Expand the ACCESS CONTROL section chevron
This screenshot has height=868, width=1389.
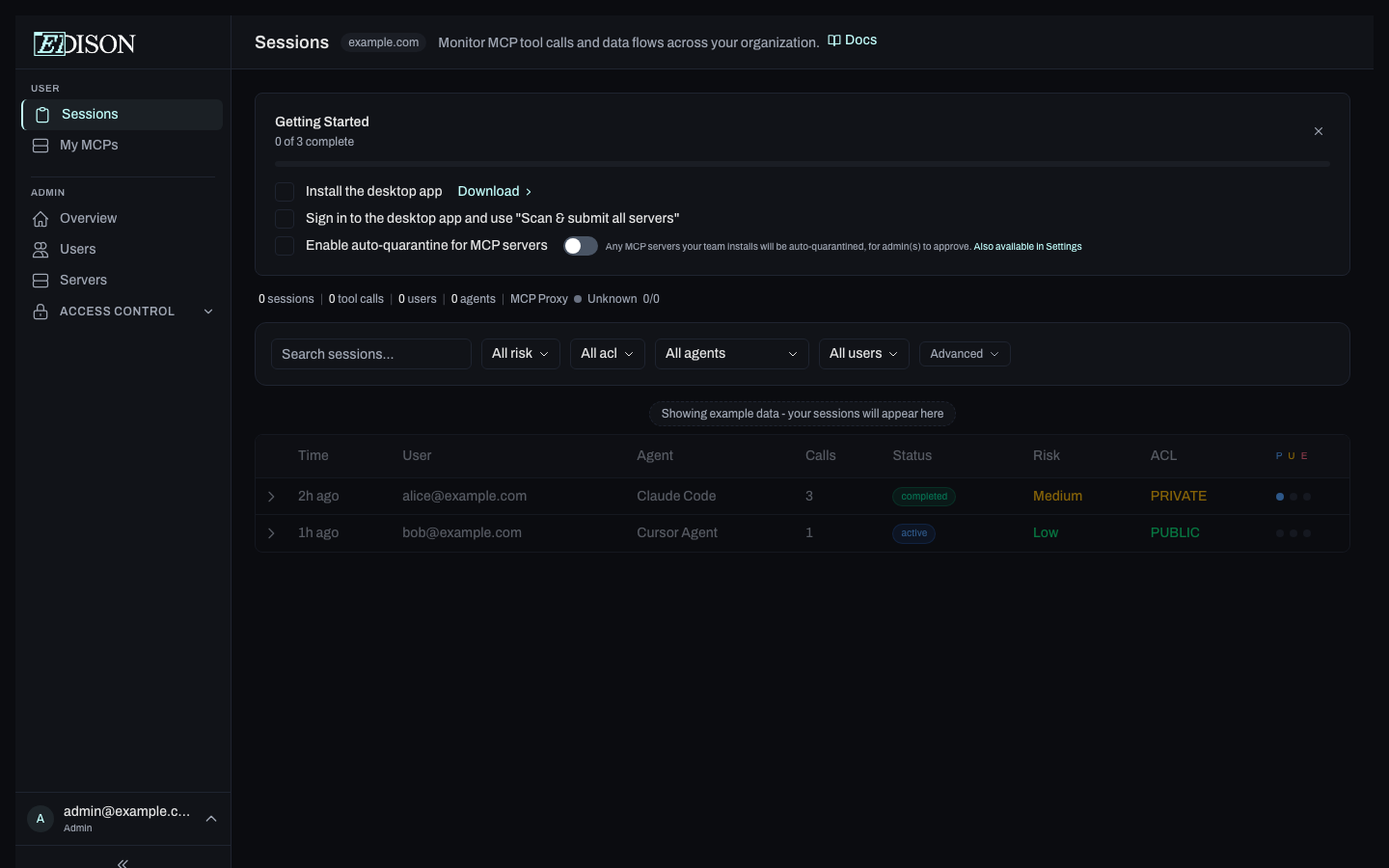(x=207, y=311)
